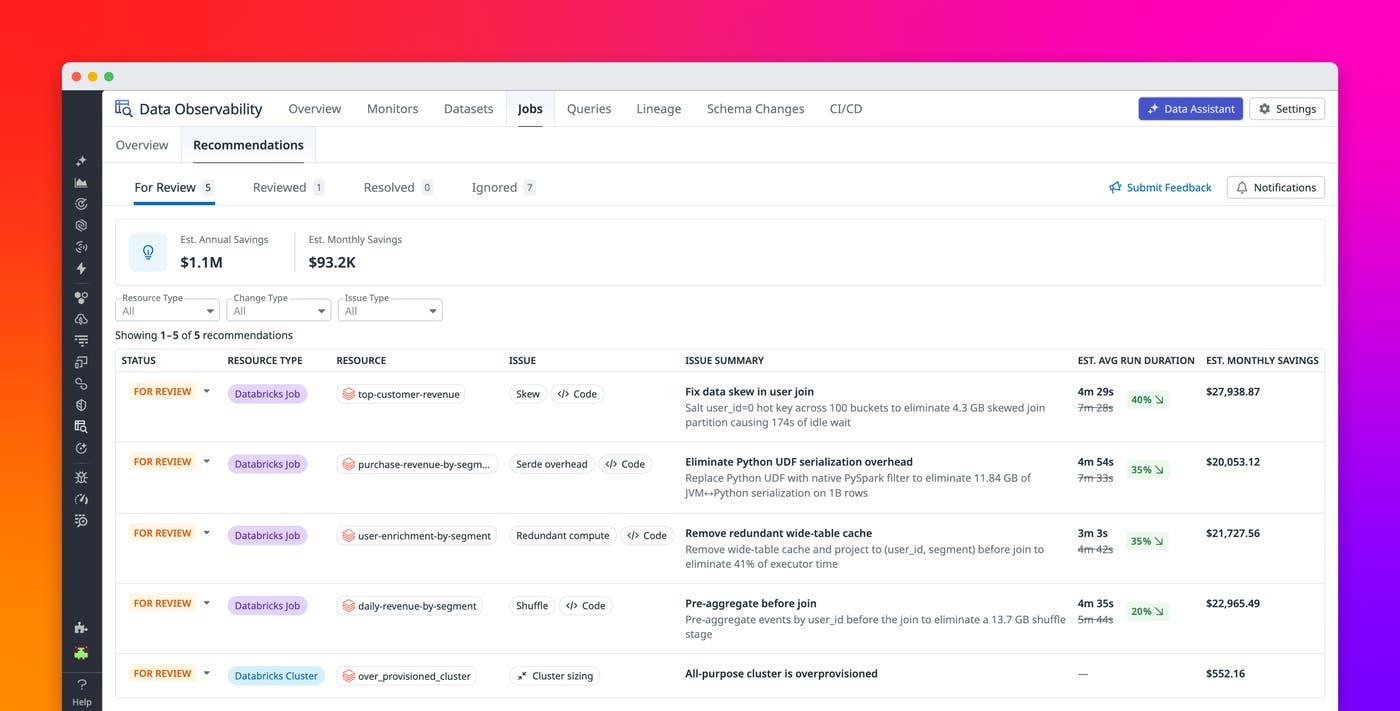The height and width of the screenshot is (711, 1400).
Task: Open the Change Type filter dropdown
Action: pos(279,310)
